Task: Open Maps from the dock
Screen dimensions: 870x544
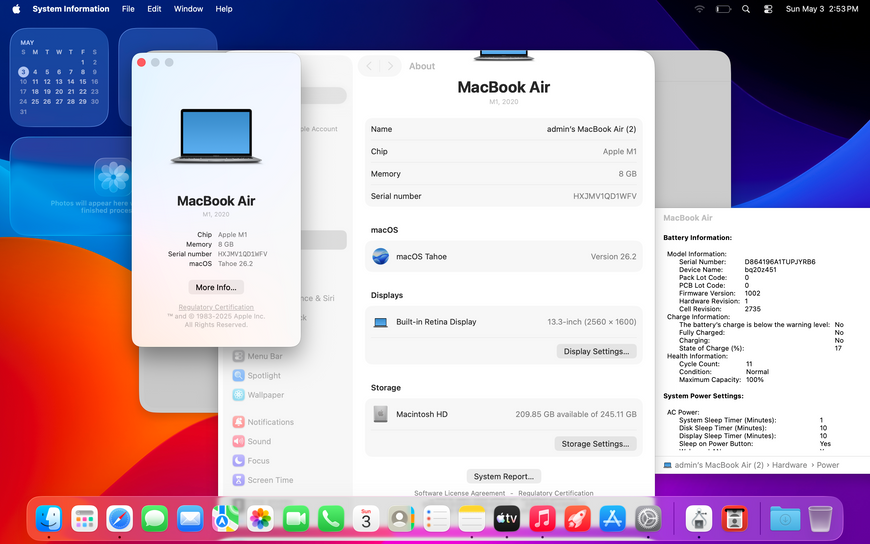Action: pyautogui.click(x=225, y=519)
